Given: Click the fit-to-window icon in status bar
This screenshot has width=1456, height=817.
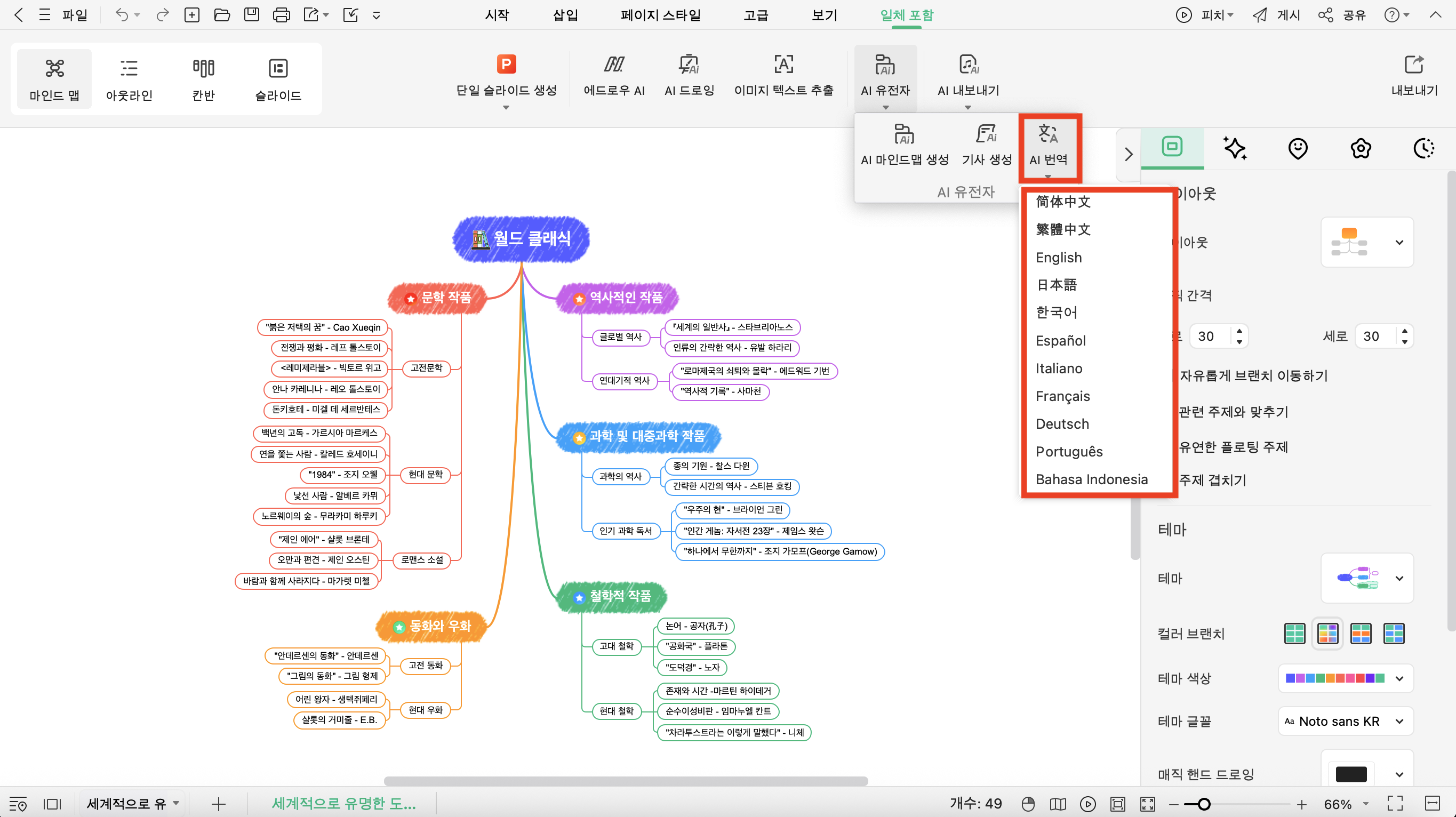Looking at the screenshot, I should click(1117, 804).
